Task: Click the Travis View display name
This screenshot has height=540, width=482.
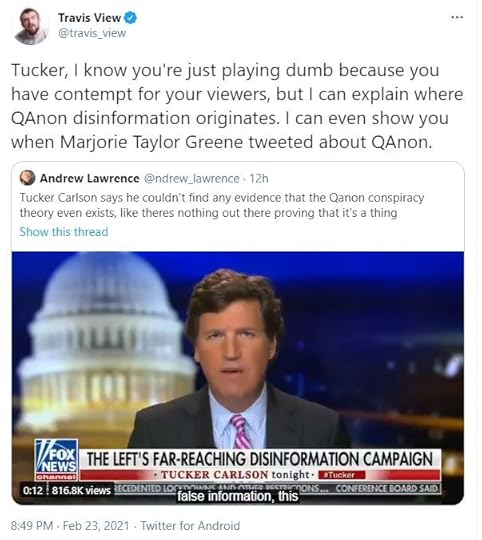Action: 89,18
